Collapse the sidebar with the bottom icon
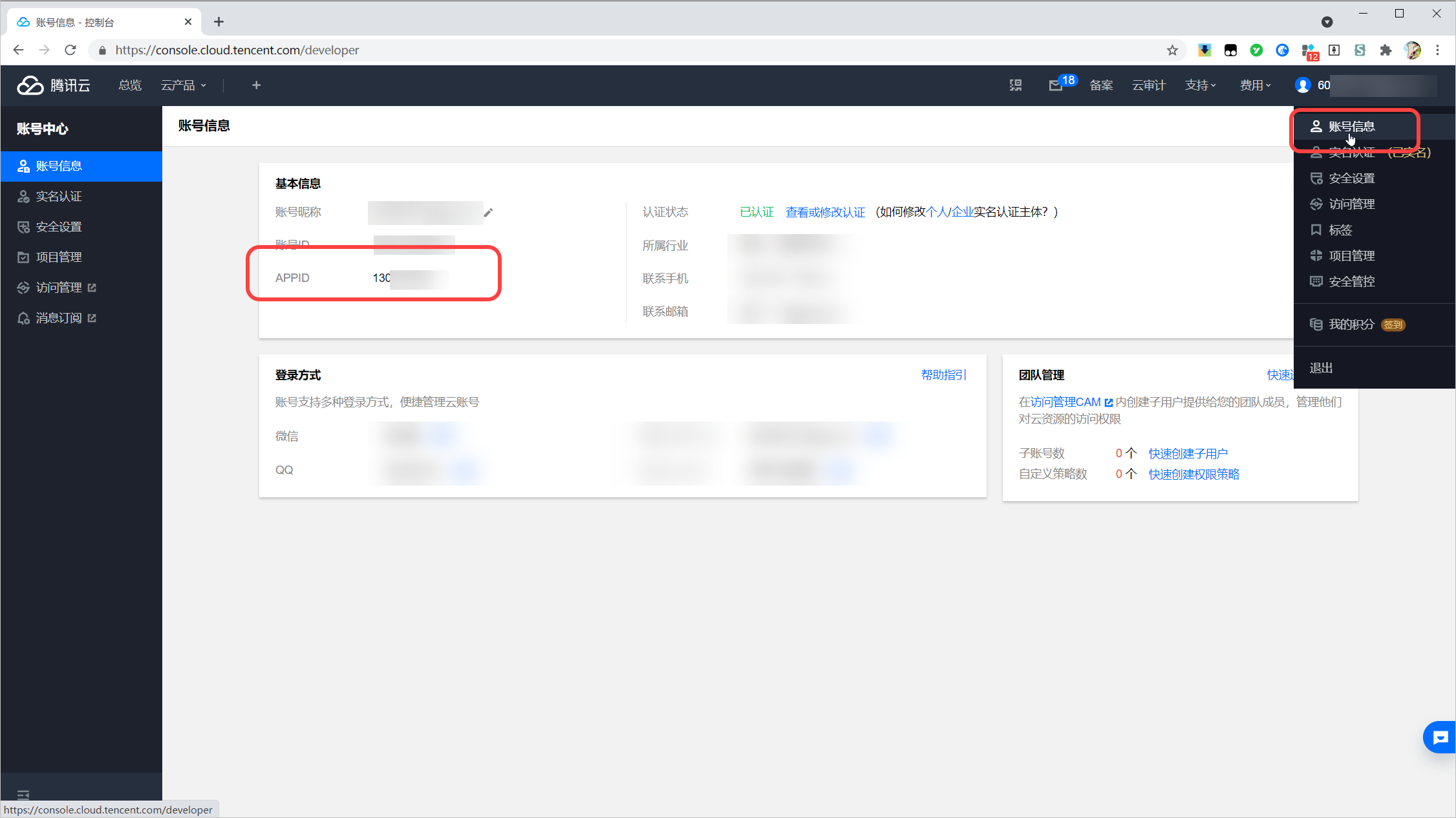This screenshot has width=1456, height=818. click(23, 795)
